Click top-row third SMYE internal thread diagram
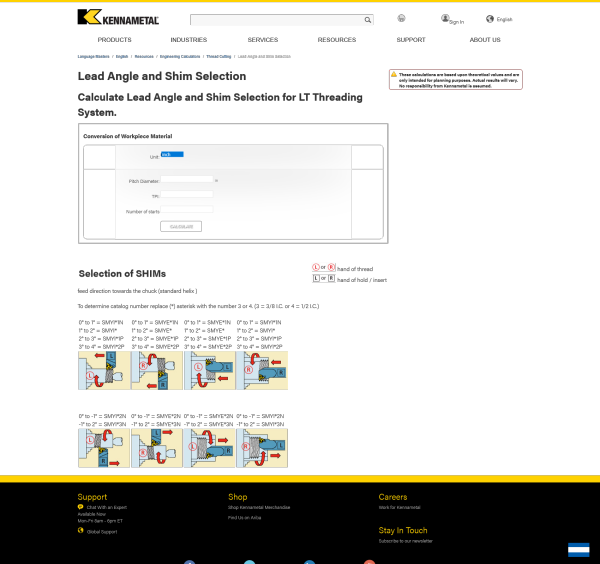The image size is (600, 564). click(209, 370)
